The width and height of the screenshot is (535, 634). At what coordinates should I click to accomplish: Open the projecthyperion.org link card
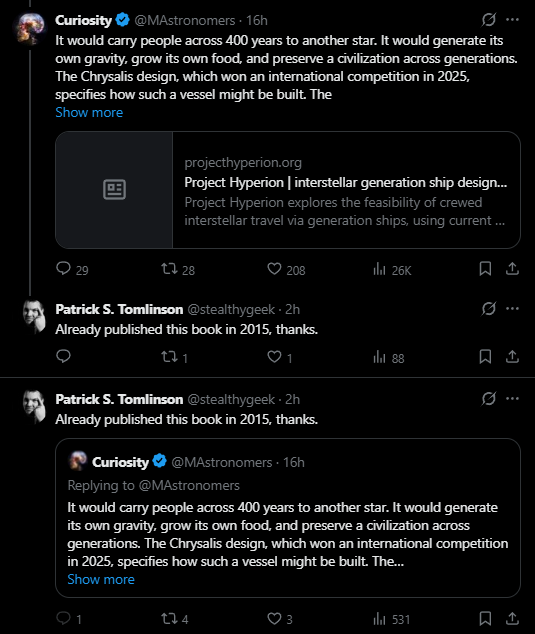pyautogui.click(x=288, y=190)
